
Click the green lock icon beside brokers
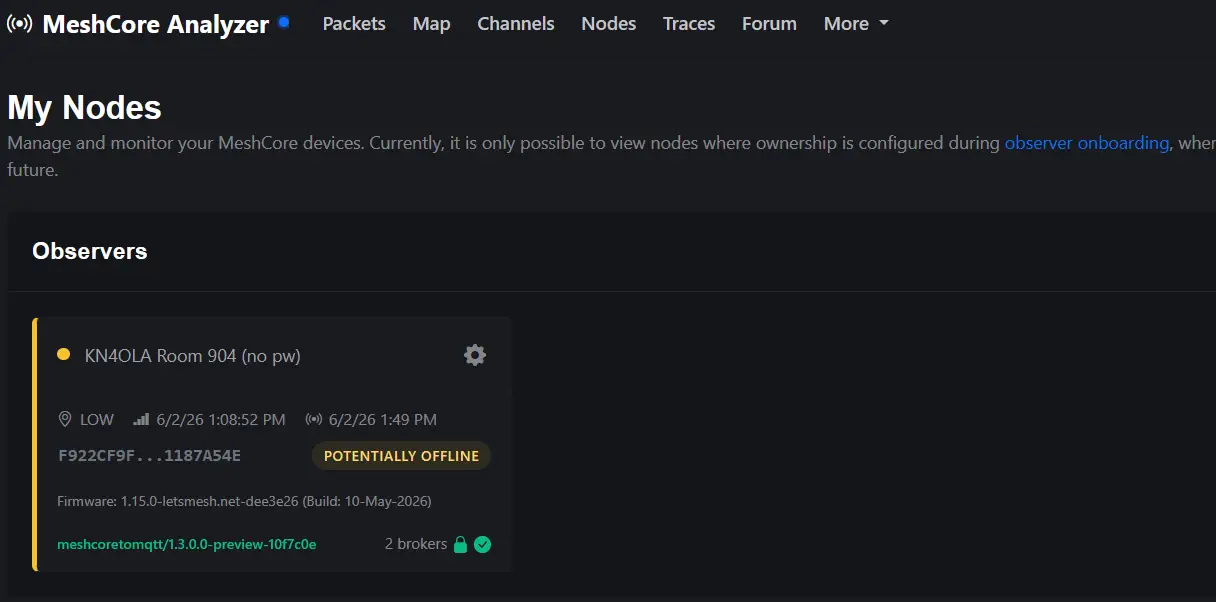point(460,545)
